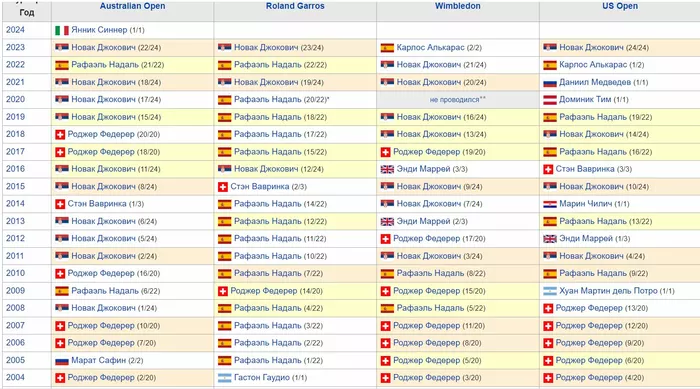Open the Roland Garros header link
Screen dimensions: 700x389
click(x=295, y=6)
